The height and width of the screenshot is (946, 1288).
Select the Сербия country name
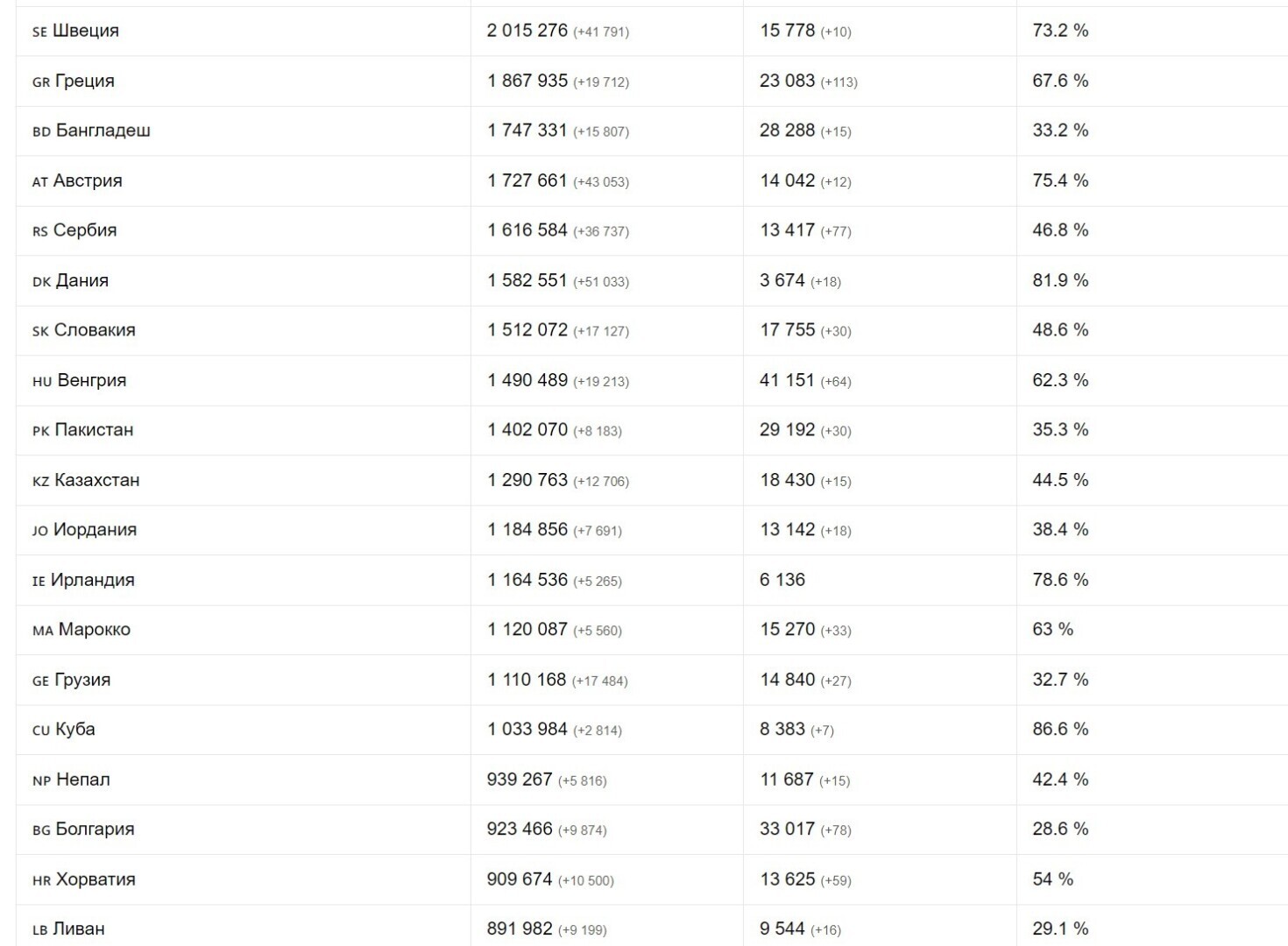coord(85,230)
